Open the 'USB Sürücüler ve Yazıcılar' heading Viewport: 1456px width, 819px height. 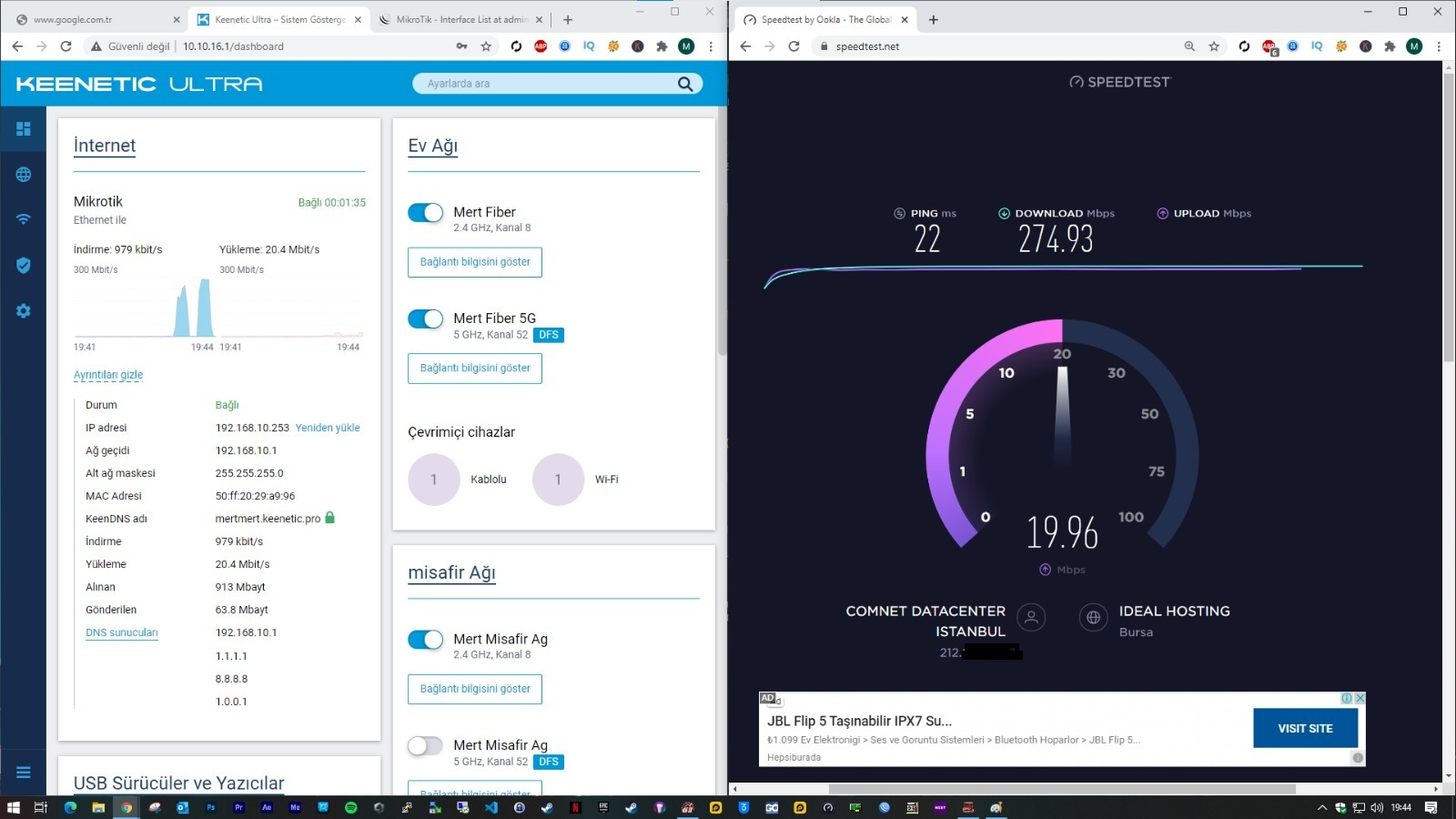[179, 784]
